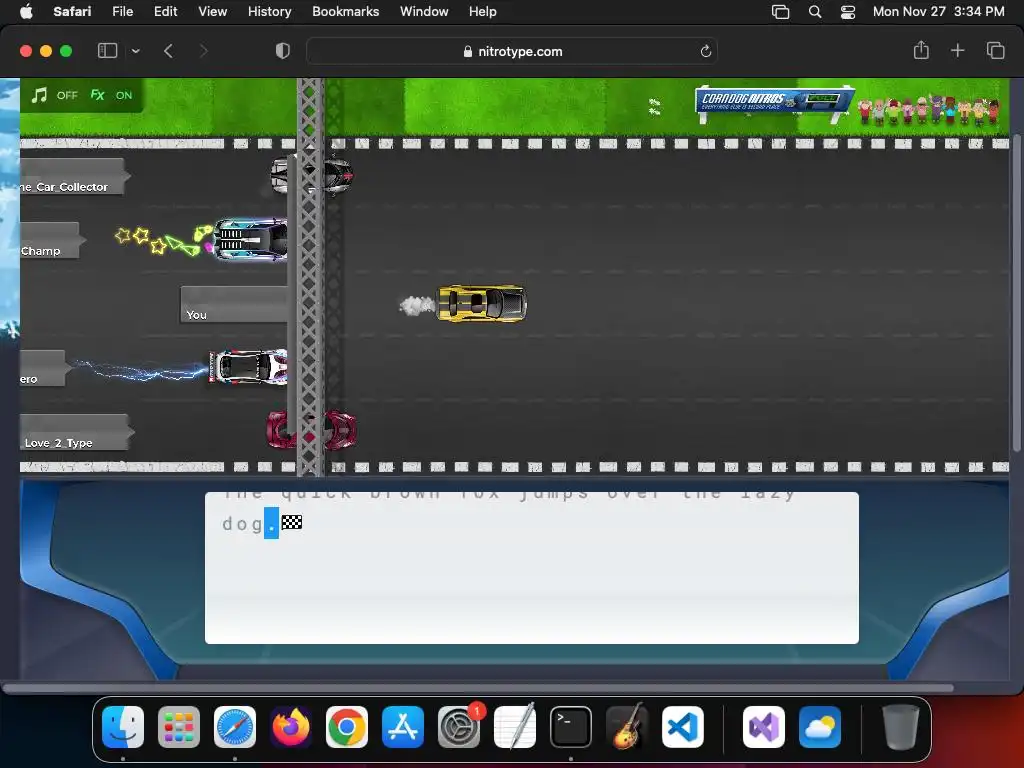This screenshot has height=768, width=1024.
Task: Open the History menu
Action: [x=269, y=12]
